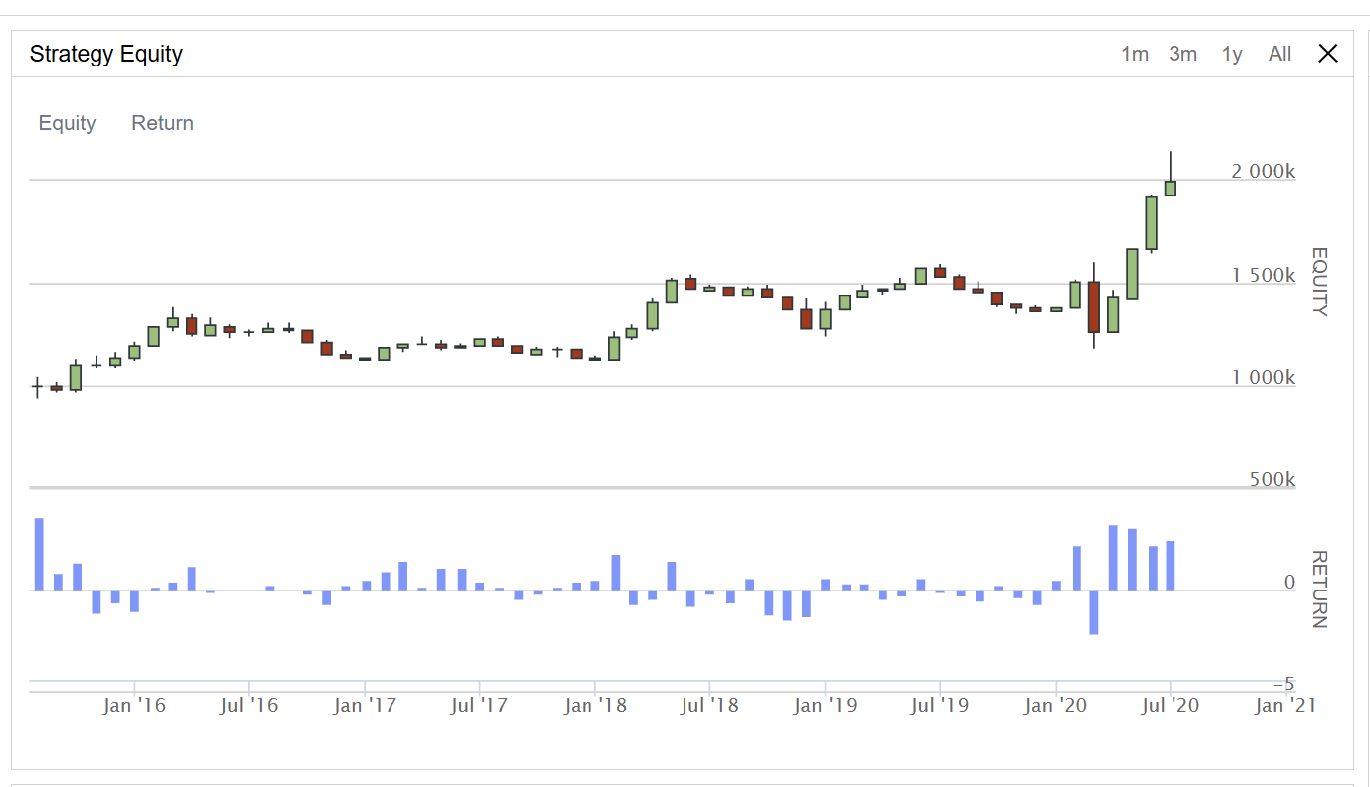Switch chart range to 3m
Screen dimensions: 1370x787
pos(1182,54)
